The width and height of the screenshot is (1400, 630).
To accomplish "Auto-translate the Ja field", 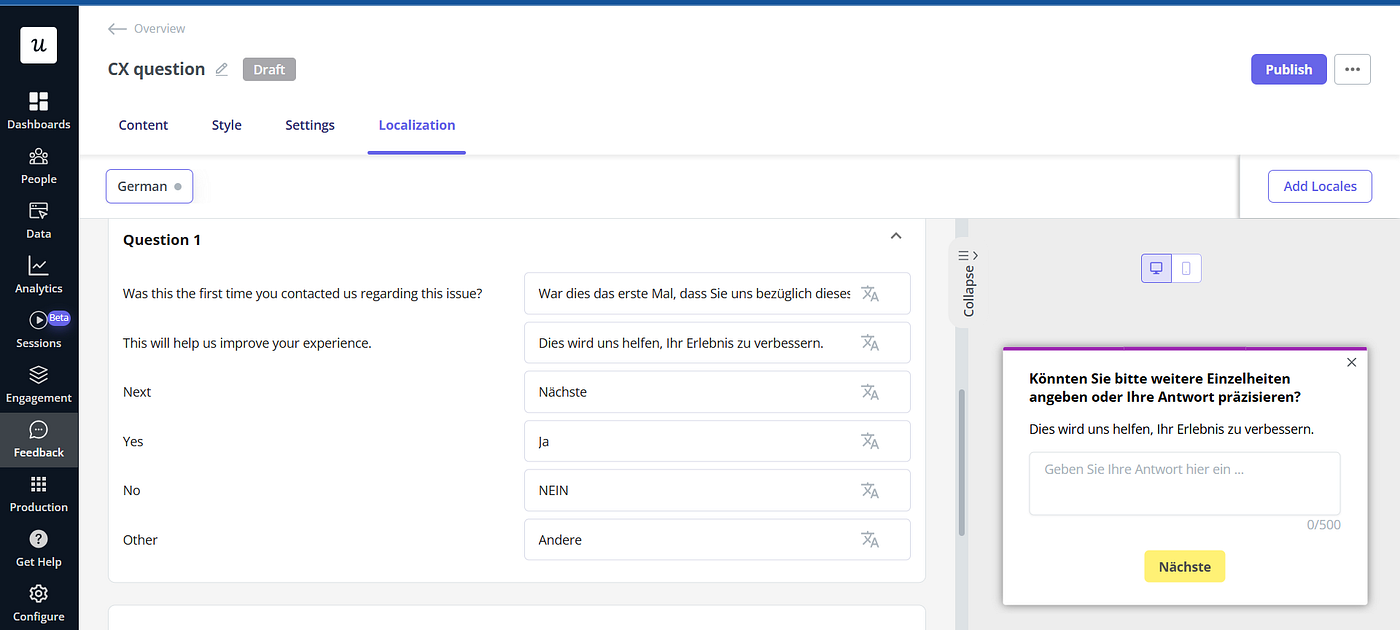I will pos(870,441).
